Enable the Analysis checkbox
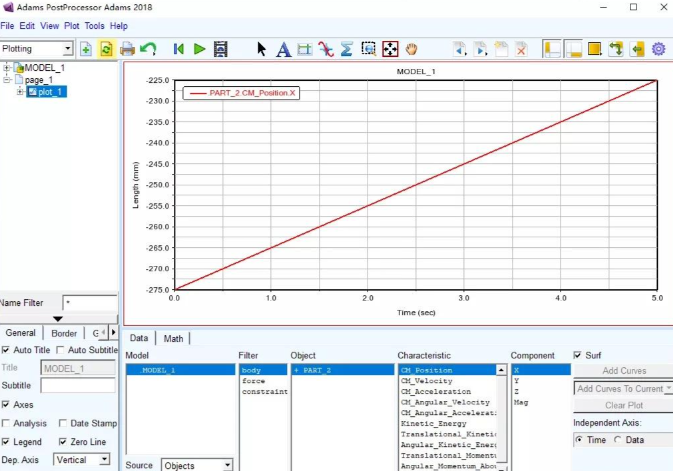The image size is (673, 471). (x=7, y=423)
